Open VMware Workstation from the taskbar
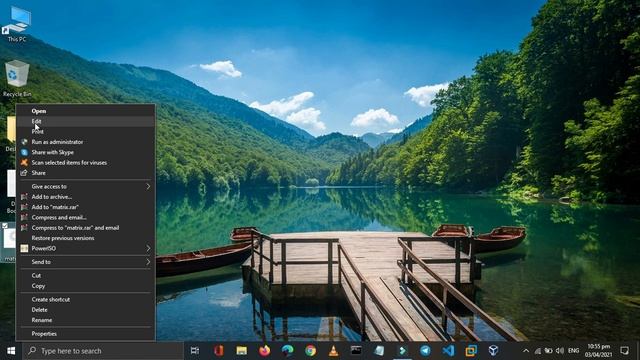Screen dimensions: 640x360 pyautogui.click(x=471, y=351)
